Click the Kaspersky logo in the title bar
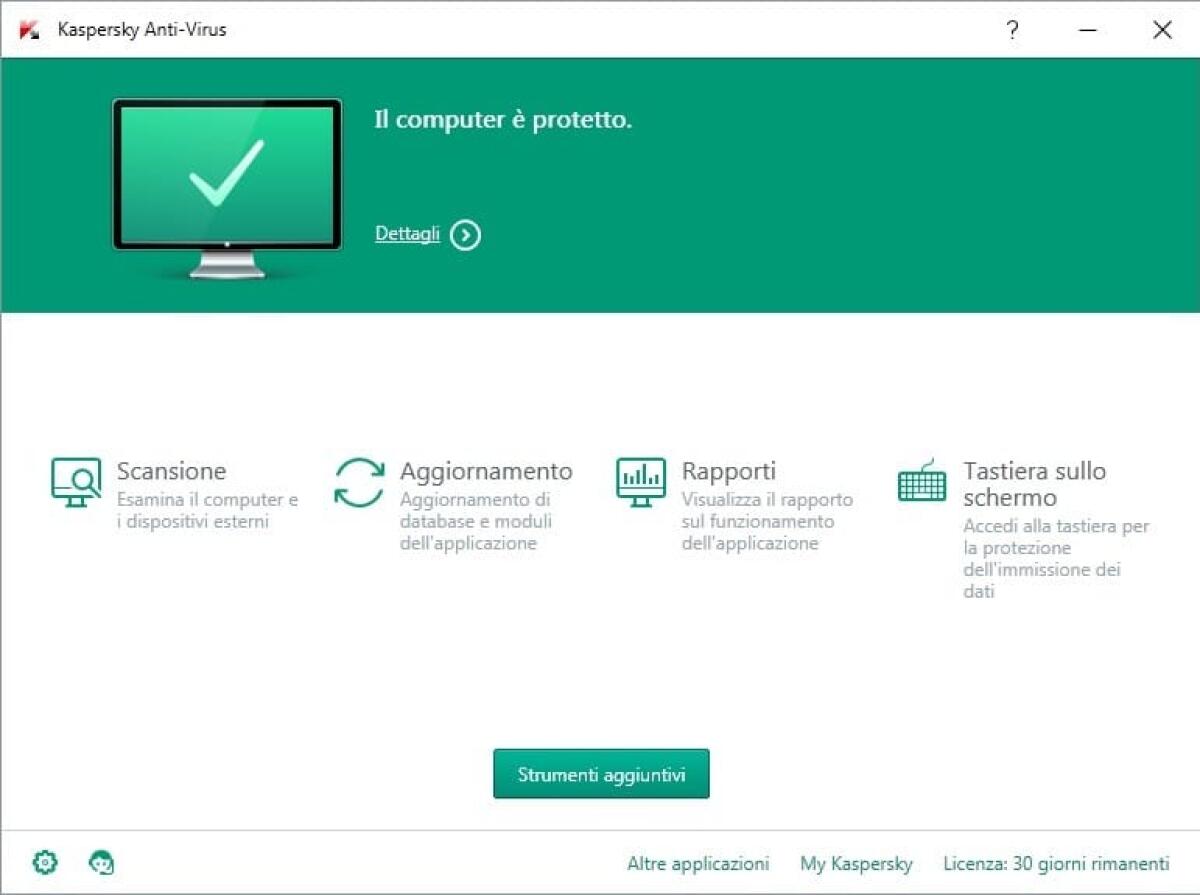 coord(27,29)
